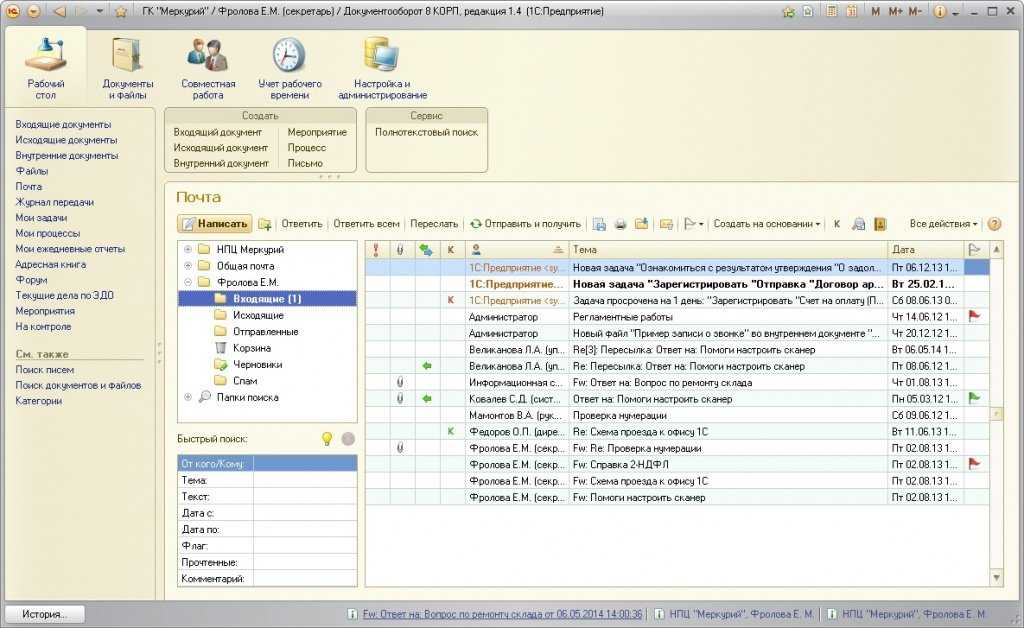The image size is (1024, 628).
Task: Open the Все действия dropdown
Action: [944, 224]
